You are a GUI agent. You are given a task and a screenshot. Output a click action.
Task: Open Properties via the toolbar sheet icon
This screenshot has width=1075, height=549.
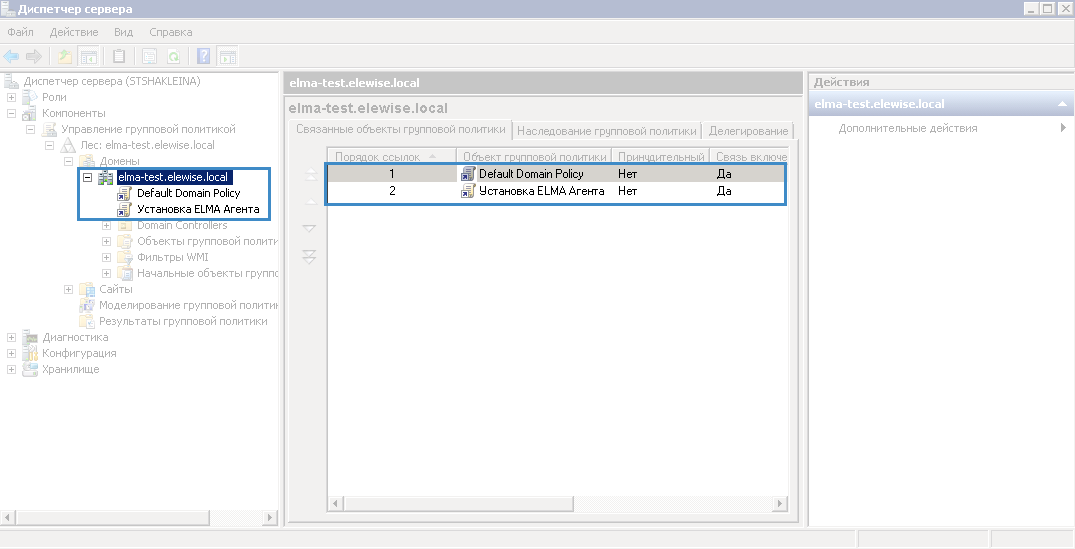pos(149,57)
